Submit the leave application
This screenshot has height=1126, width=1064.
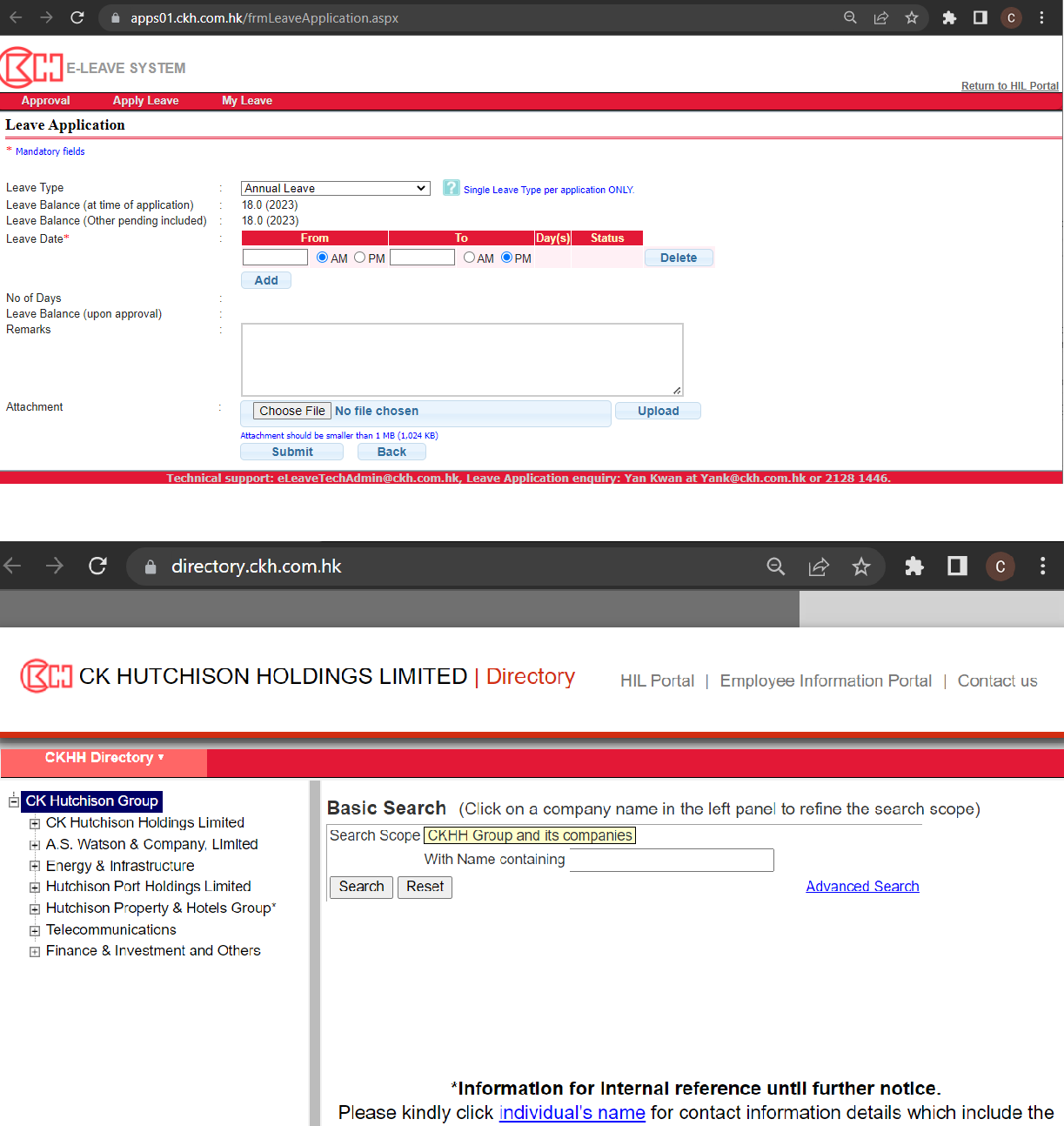(292, 452)
